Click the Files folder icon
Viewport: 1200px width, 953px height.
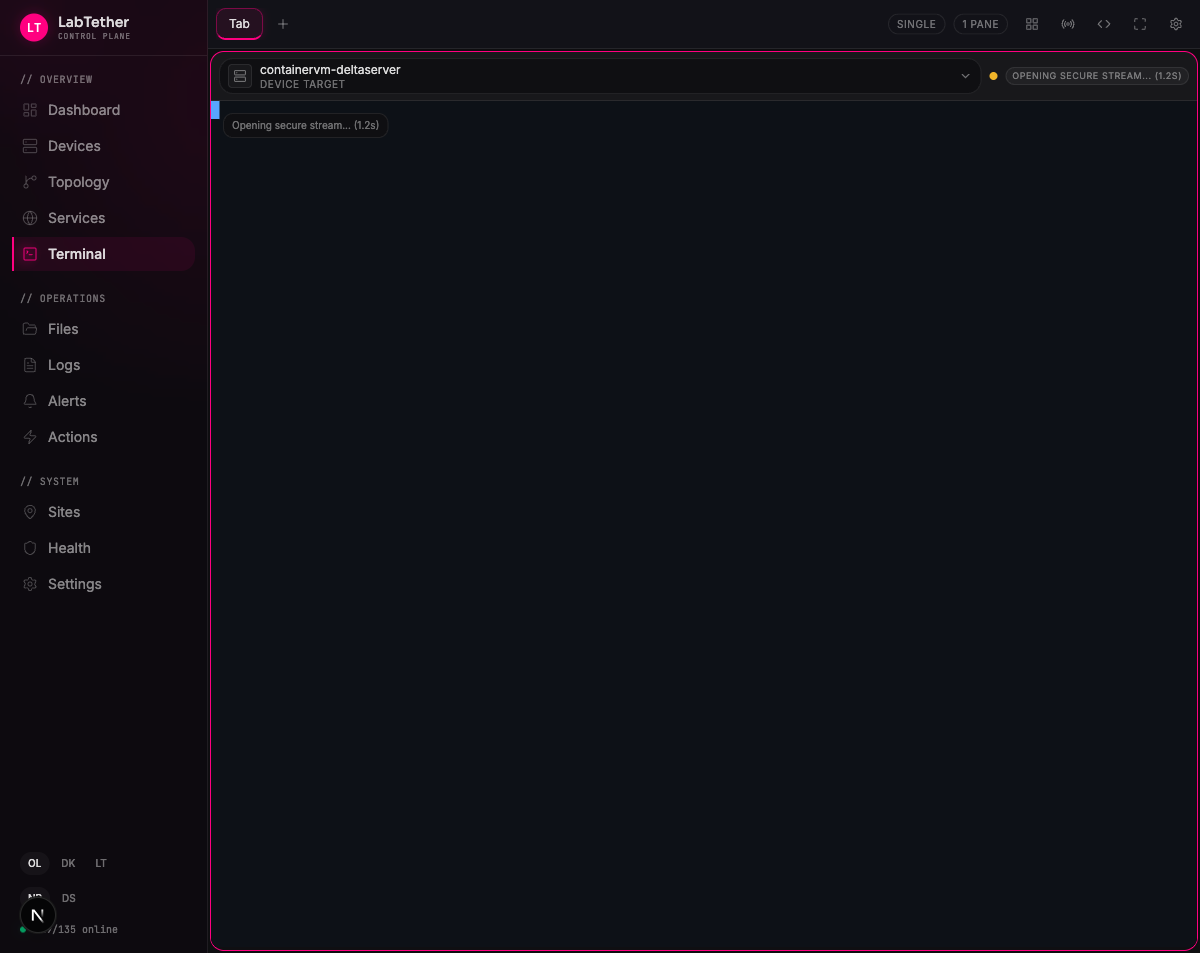tap(30, 329)
